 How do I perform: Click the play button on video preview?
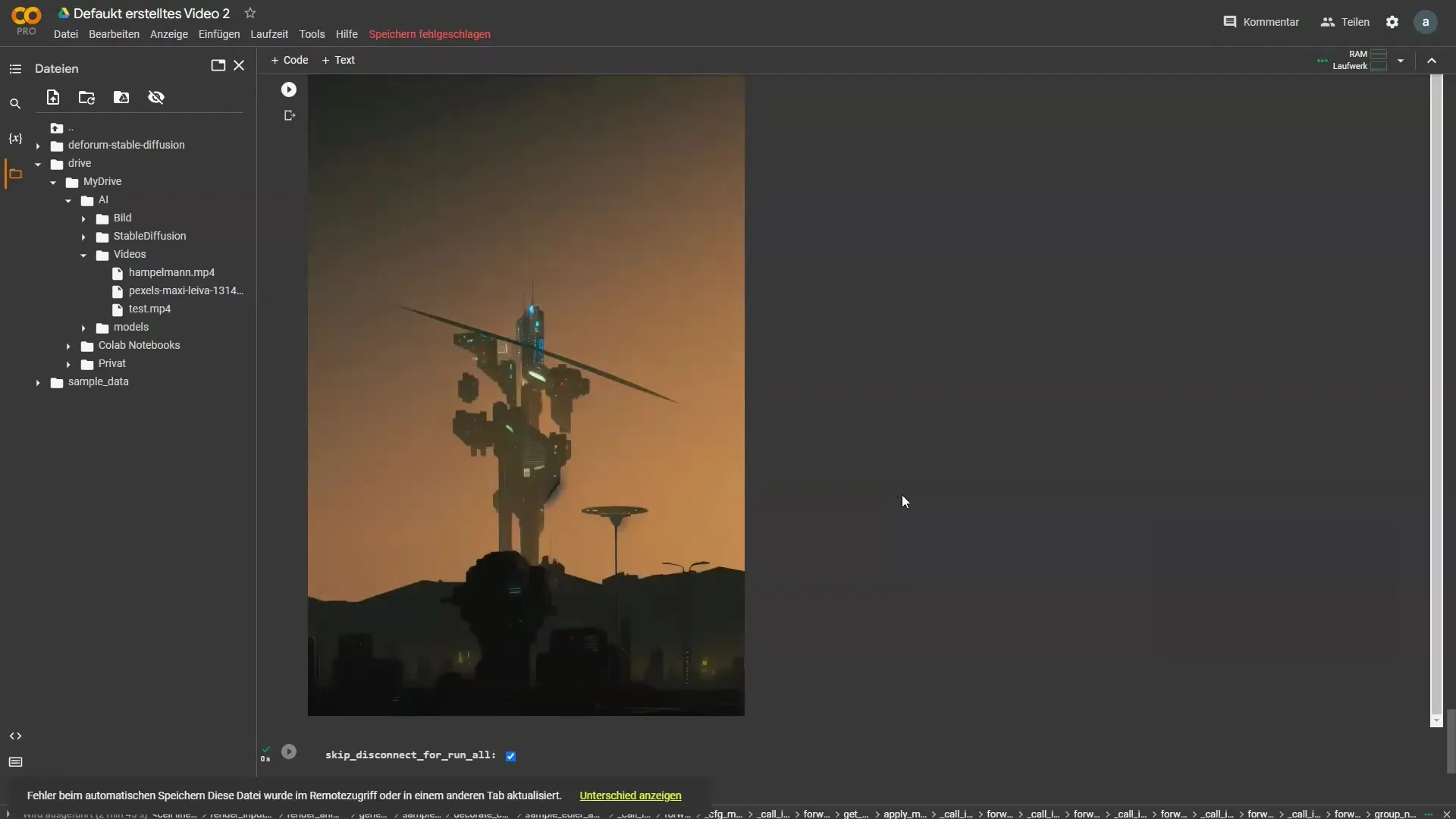tap(288, 89)
